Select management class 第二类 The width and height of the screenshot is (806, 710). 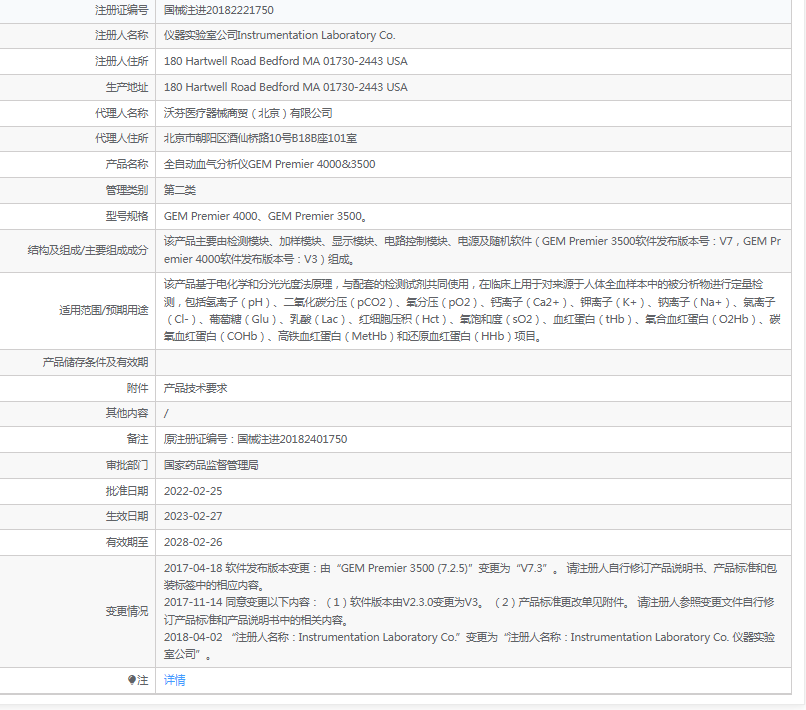(x=180, y=190)
